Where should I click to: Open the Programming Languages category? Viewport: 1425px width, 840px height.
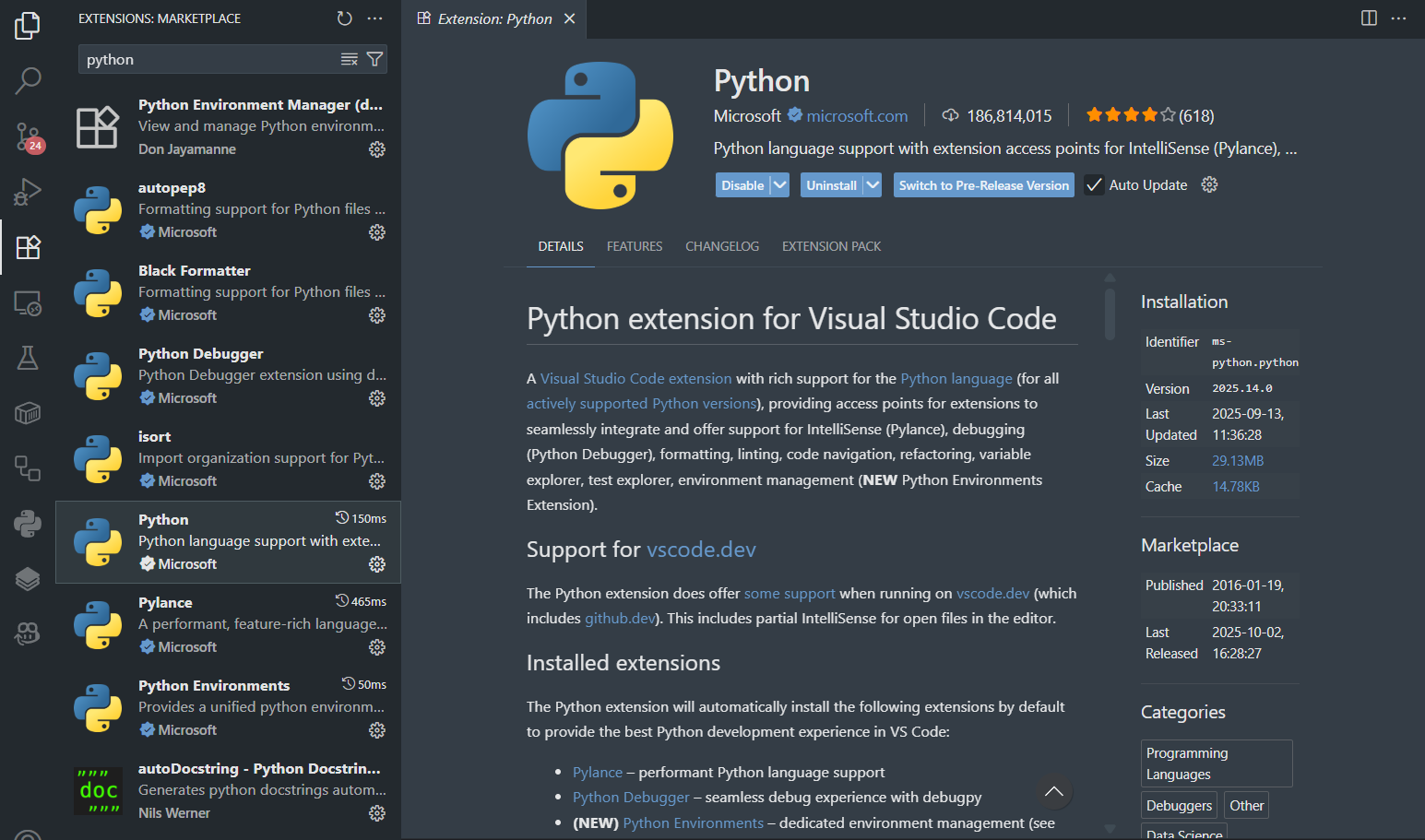tap(1217, 763)
